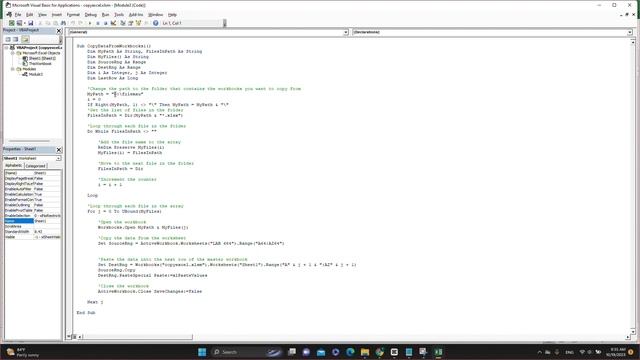Click the Reset stop icon
Image resolution: width=640 pixels, height=360 pixels.
click(105, 23)
